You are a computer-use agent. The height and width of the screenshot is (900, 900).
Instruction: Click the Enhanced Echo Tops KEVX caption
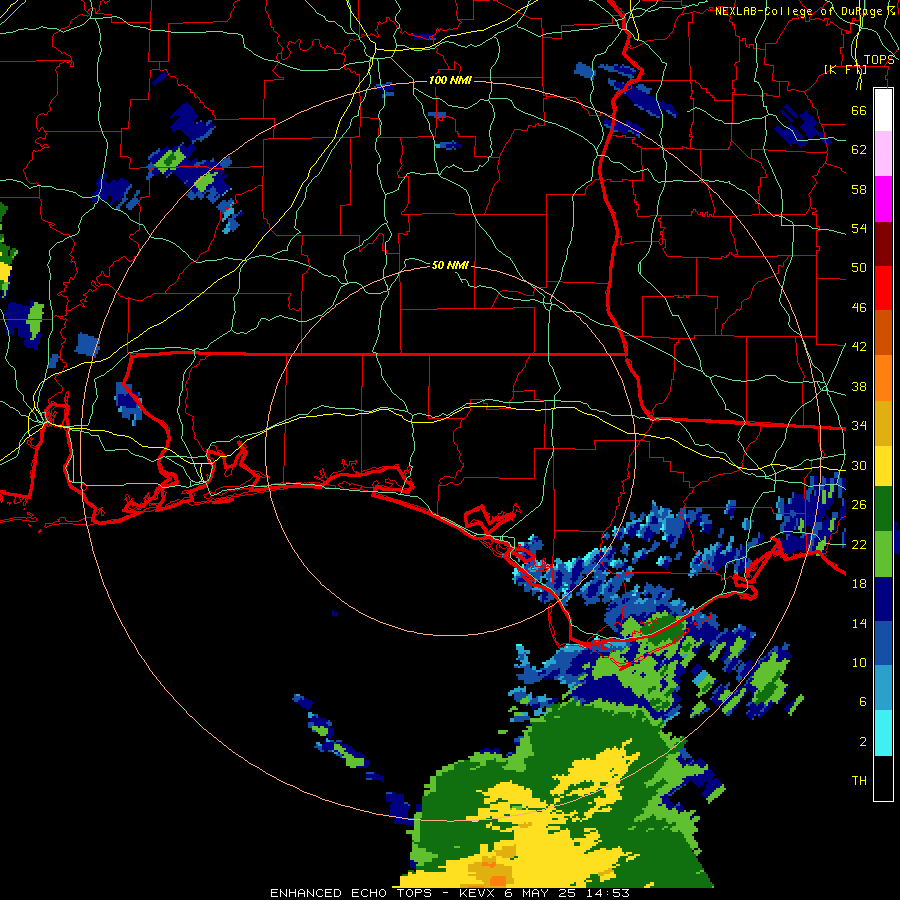pyautogui.click(x=450, y=893)
